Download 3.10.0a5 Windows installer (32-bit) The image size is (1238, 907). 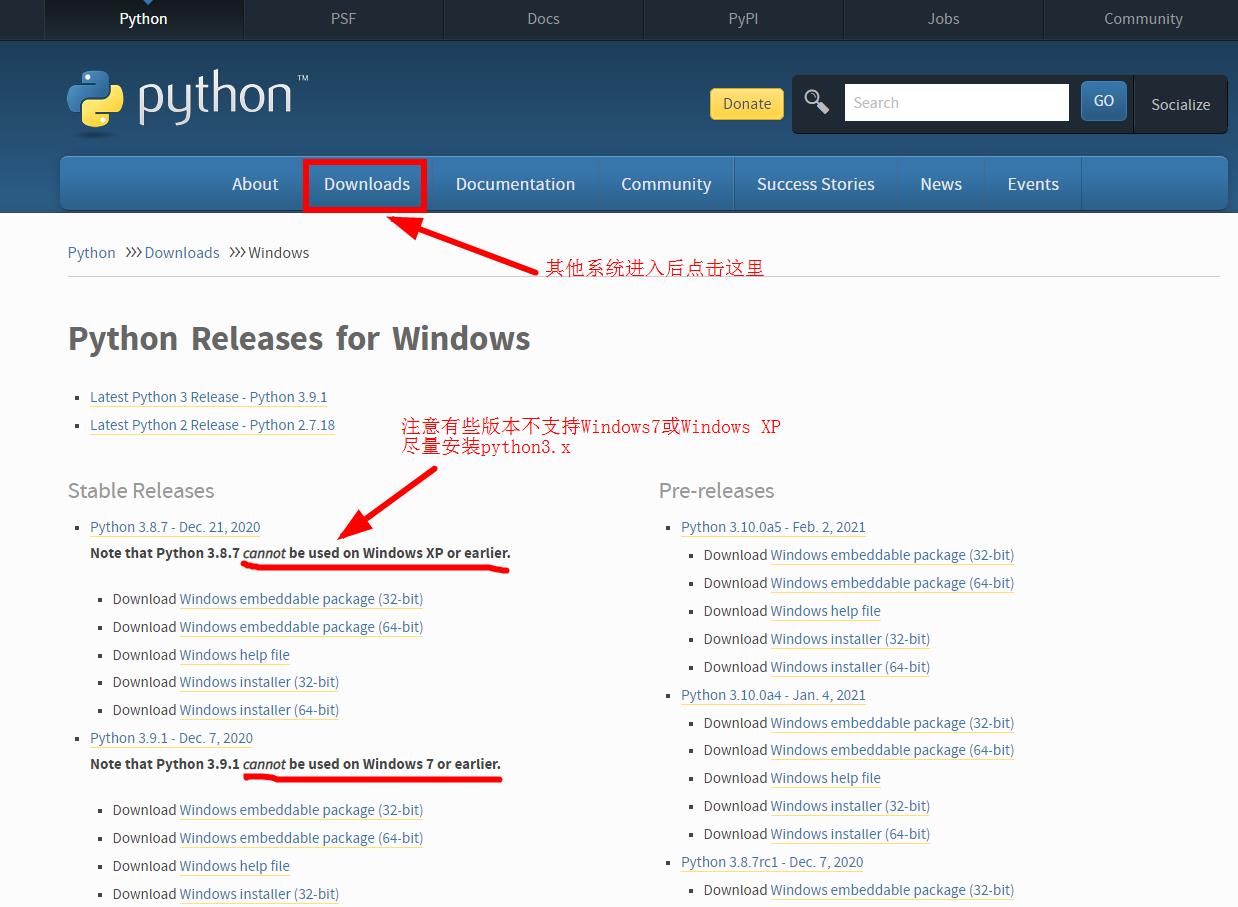point(850,639)
